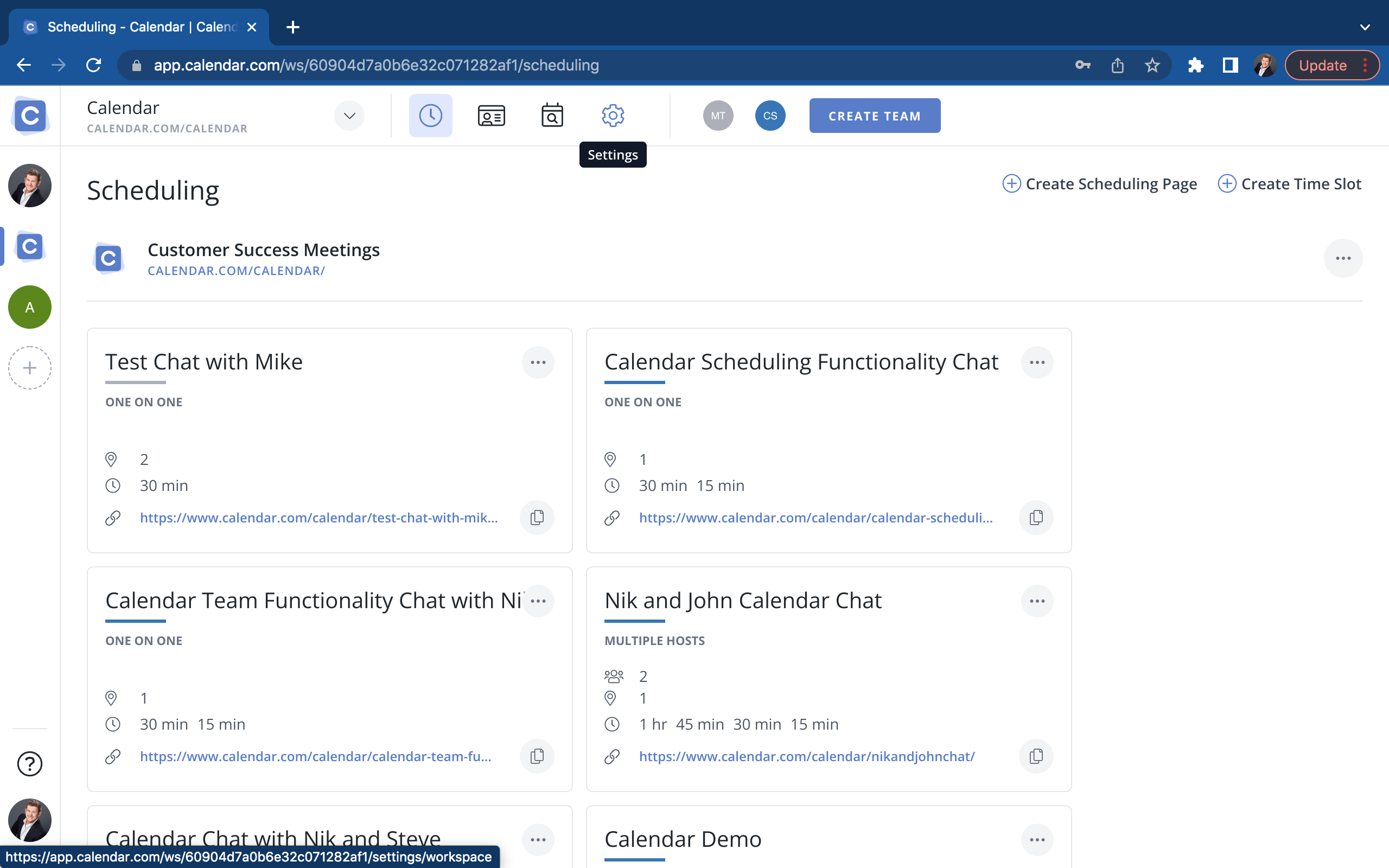Open browser extensions puzzle icon

[1196, 65]
